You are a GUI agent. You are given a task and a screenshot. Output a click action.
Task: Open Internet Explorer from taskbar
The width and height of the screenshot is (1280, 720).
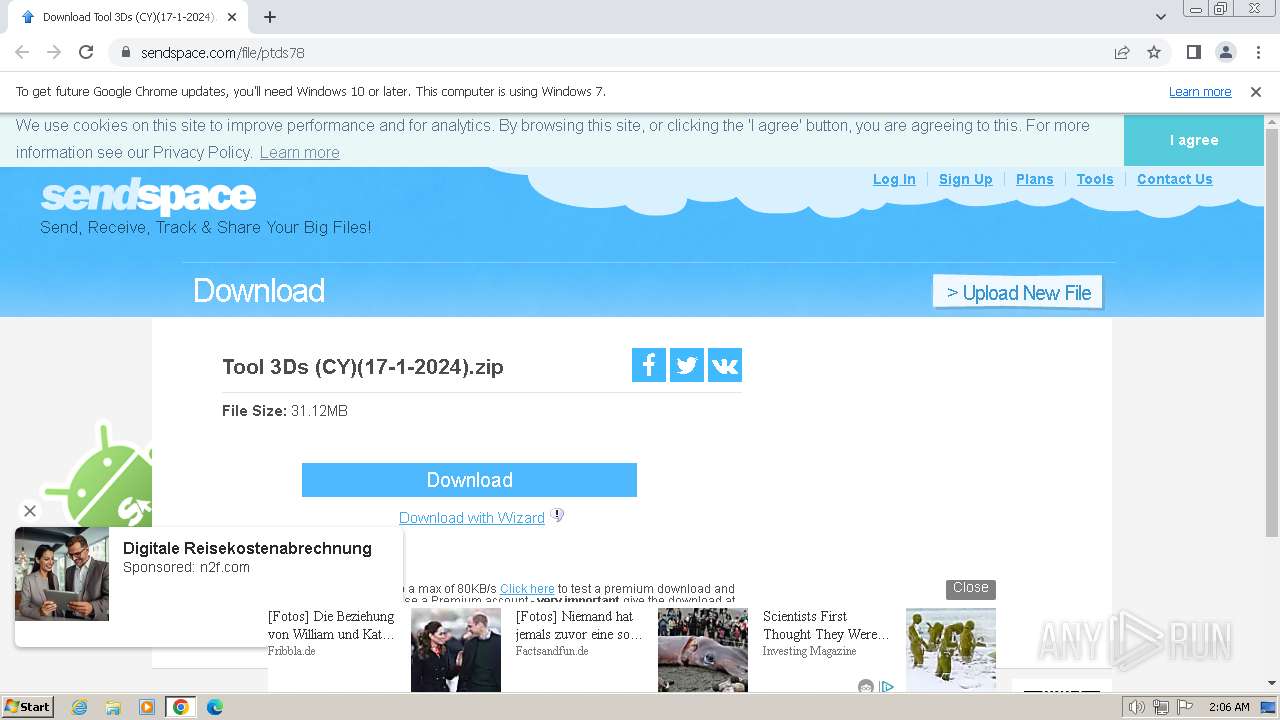point(80,707)
